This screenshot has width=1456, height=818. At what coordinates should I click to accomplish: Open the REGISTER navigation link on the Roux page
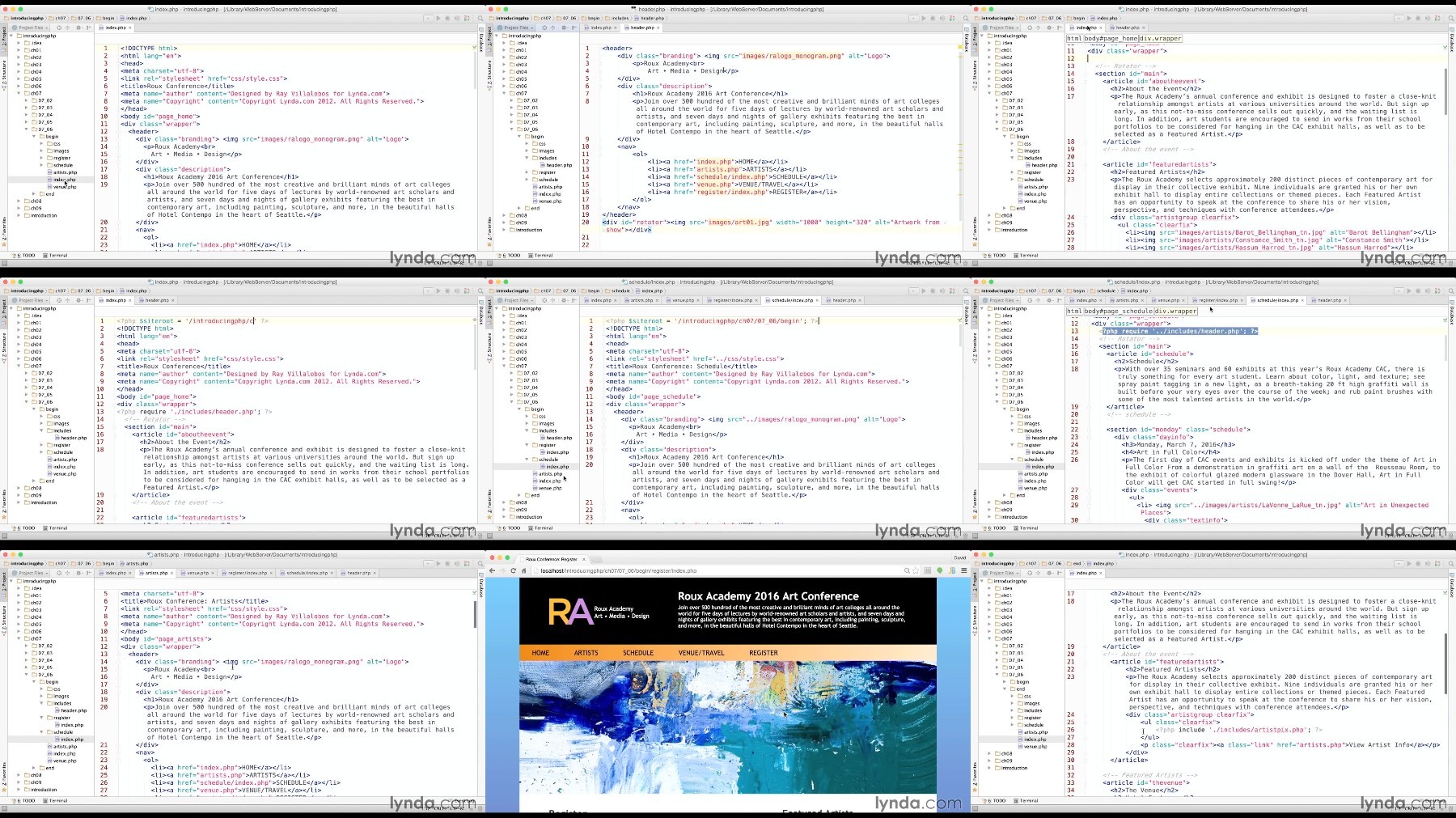[x=764, y=653]
